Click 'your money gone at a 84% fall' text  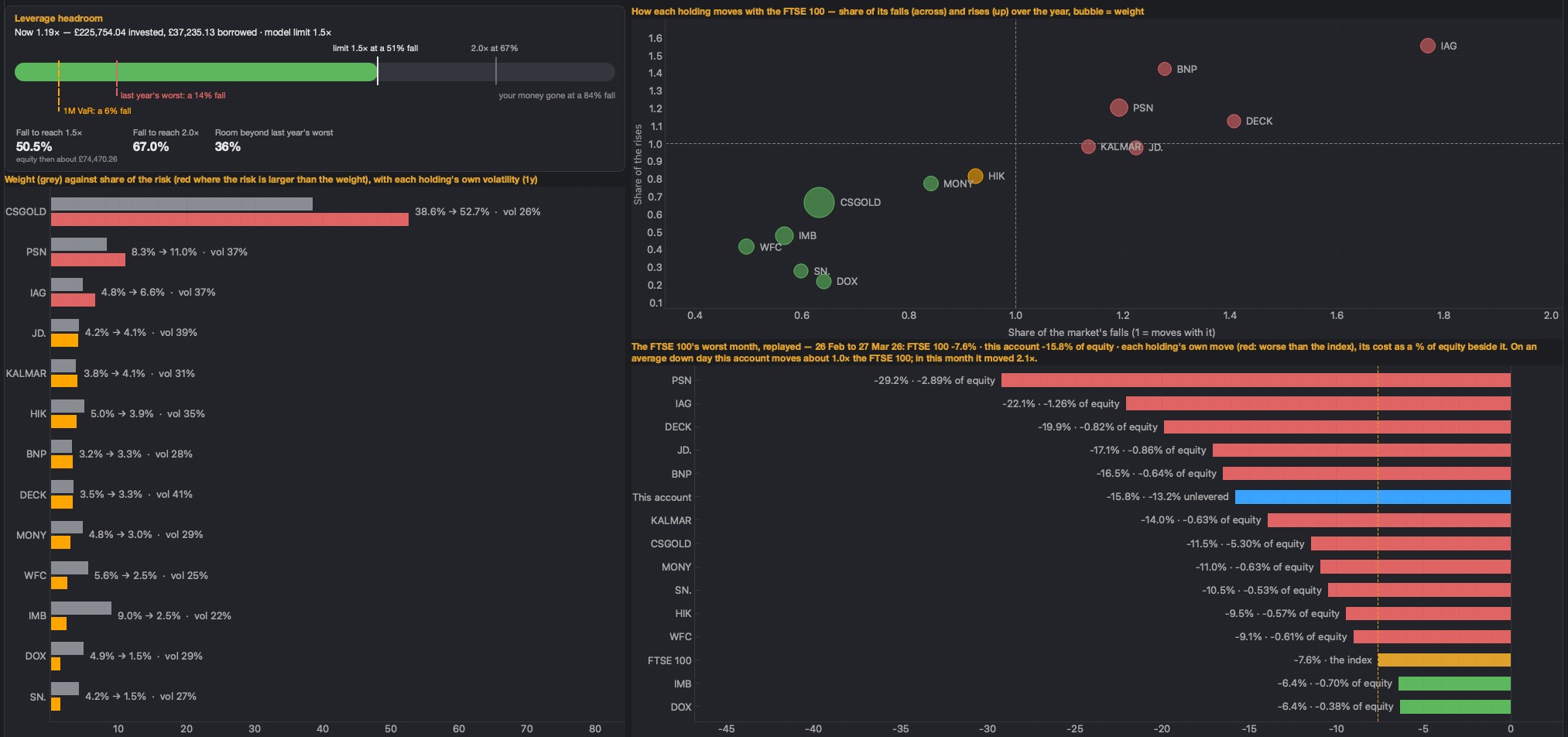(556, 95)
